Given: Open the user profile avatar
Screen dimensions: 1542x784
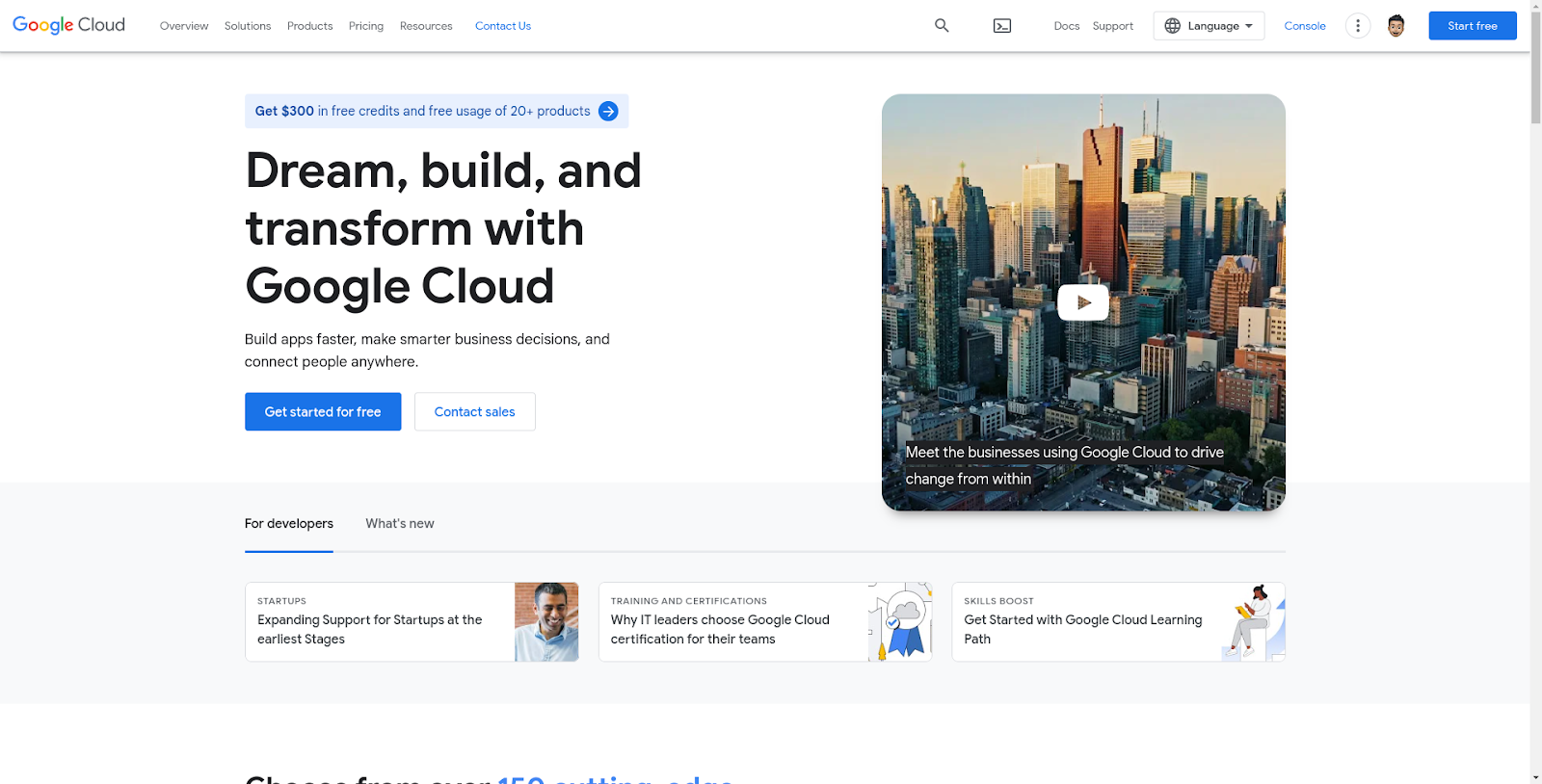Looking at the screenshot, I should [x=1396, y=26].
